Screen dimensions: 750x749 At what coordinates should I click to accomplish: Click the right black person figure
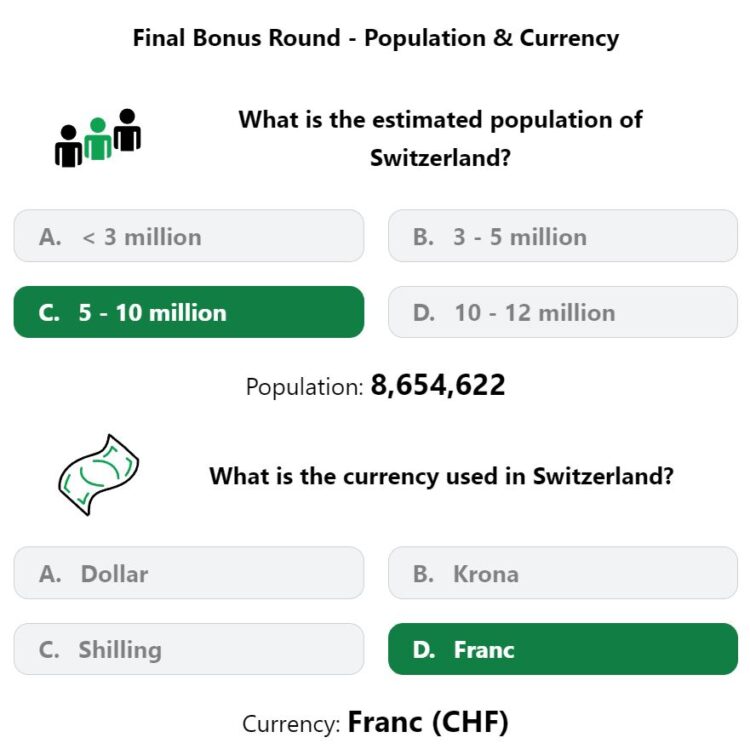pyautogui.click(x=127, y=130)
